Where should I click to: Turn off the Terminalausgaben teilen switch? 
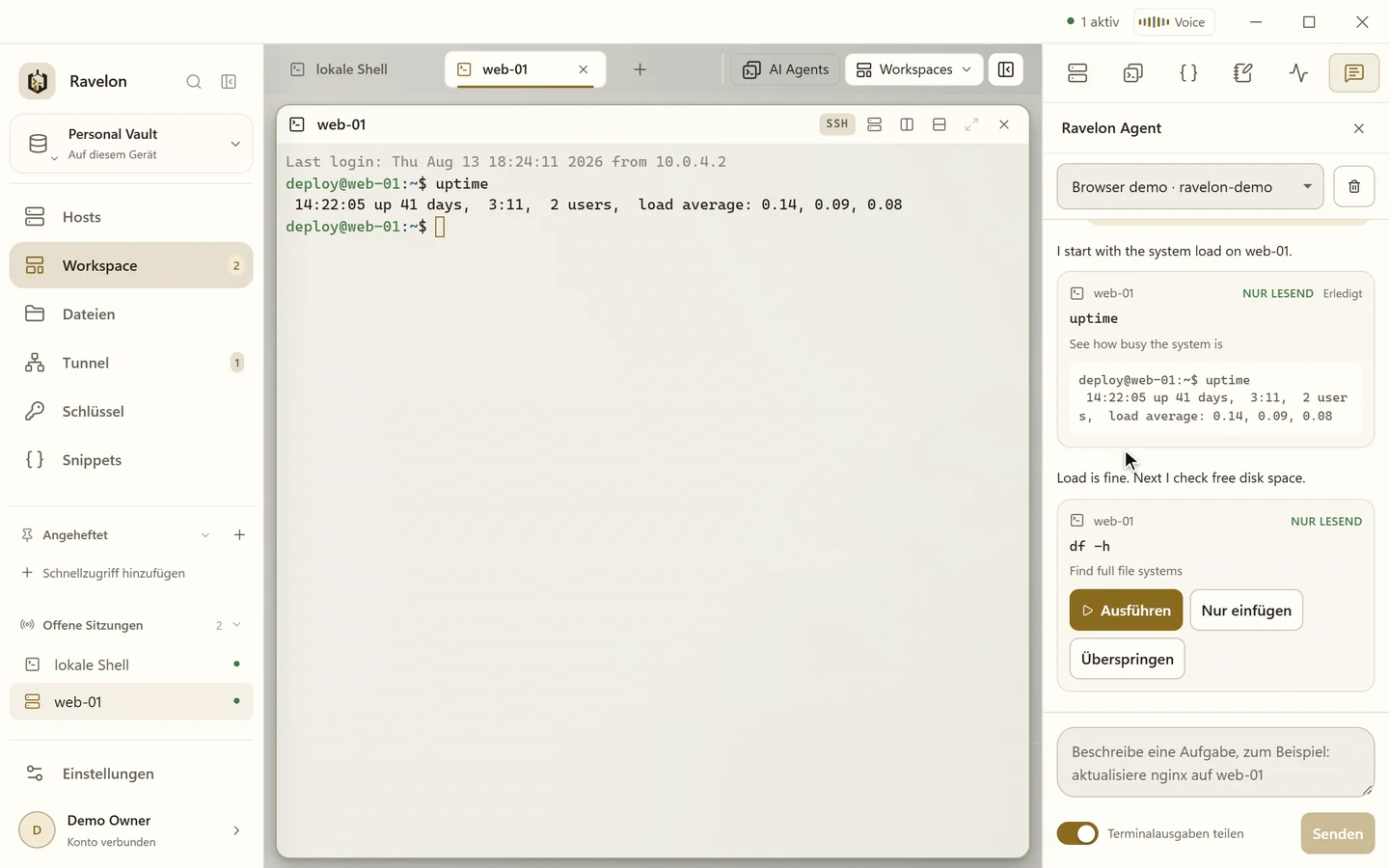pos(1077,833)
